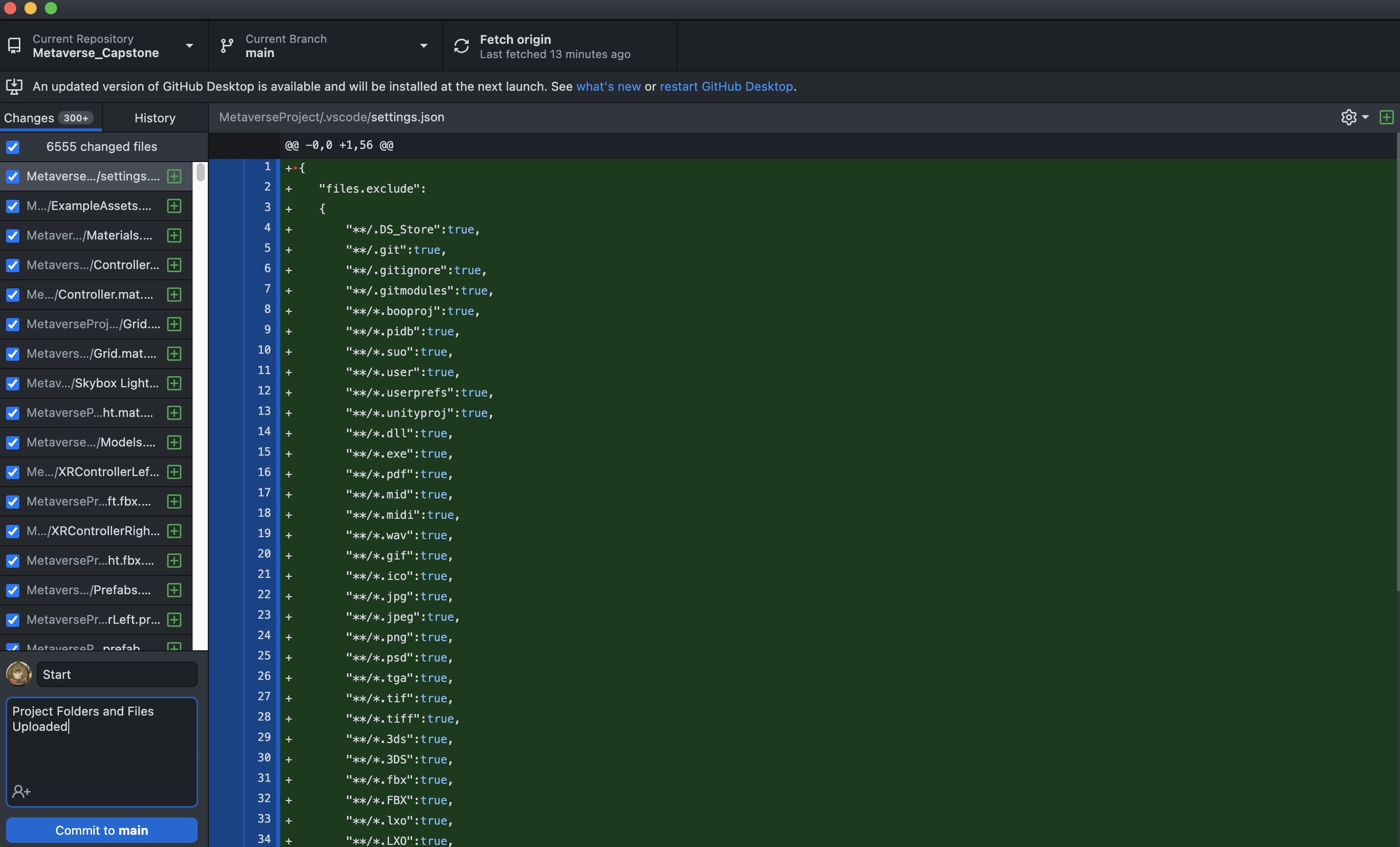Open the Current Branch dropdown
Viewport: 1400px width, 847px height.
[x=325, y=45]
